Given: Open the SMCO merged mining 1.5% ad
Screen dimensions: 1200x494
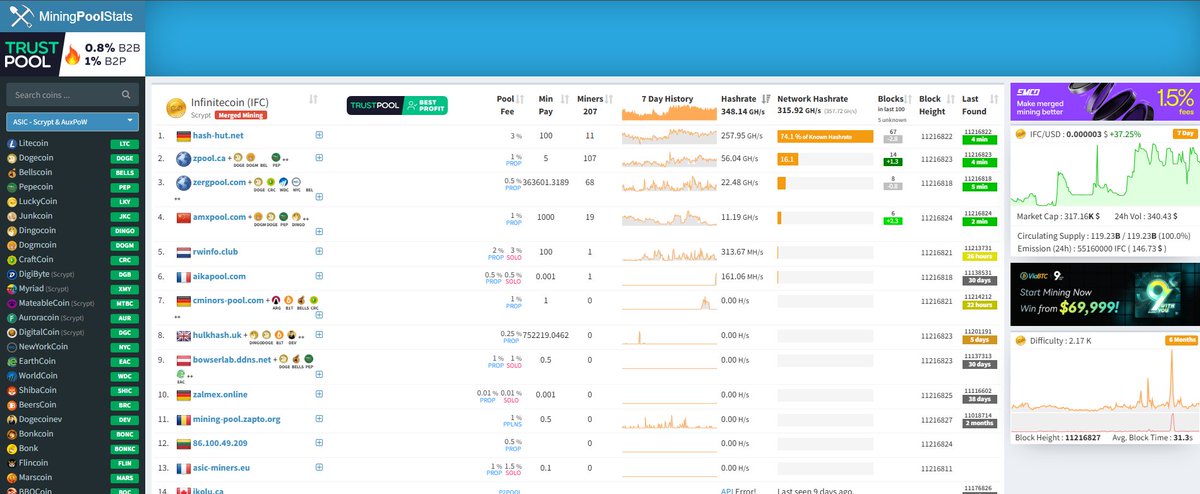Looking at the screenshot, I should (x=1104, y=102).
